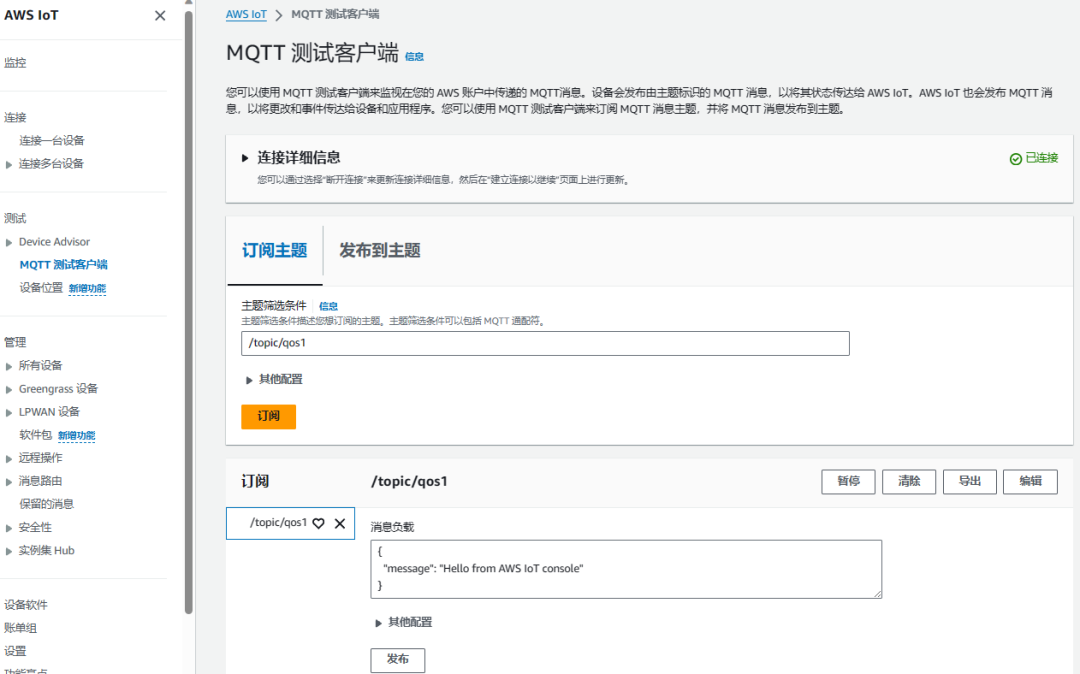Select /topic/qos1 subscription entry

[x=278, y=523]
